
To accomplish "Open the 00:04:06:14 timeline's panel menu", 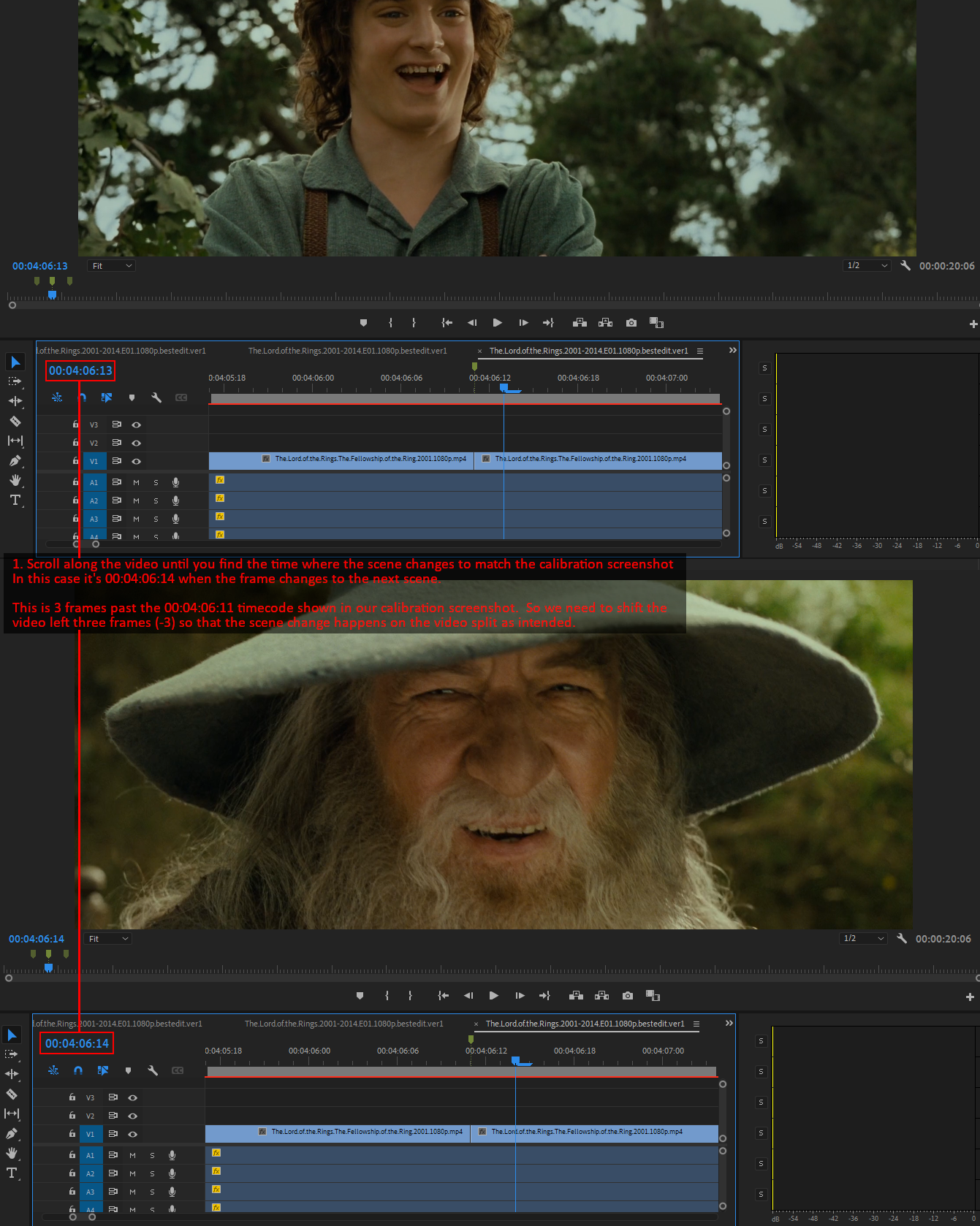I will click(x=696, y=1024).
